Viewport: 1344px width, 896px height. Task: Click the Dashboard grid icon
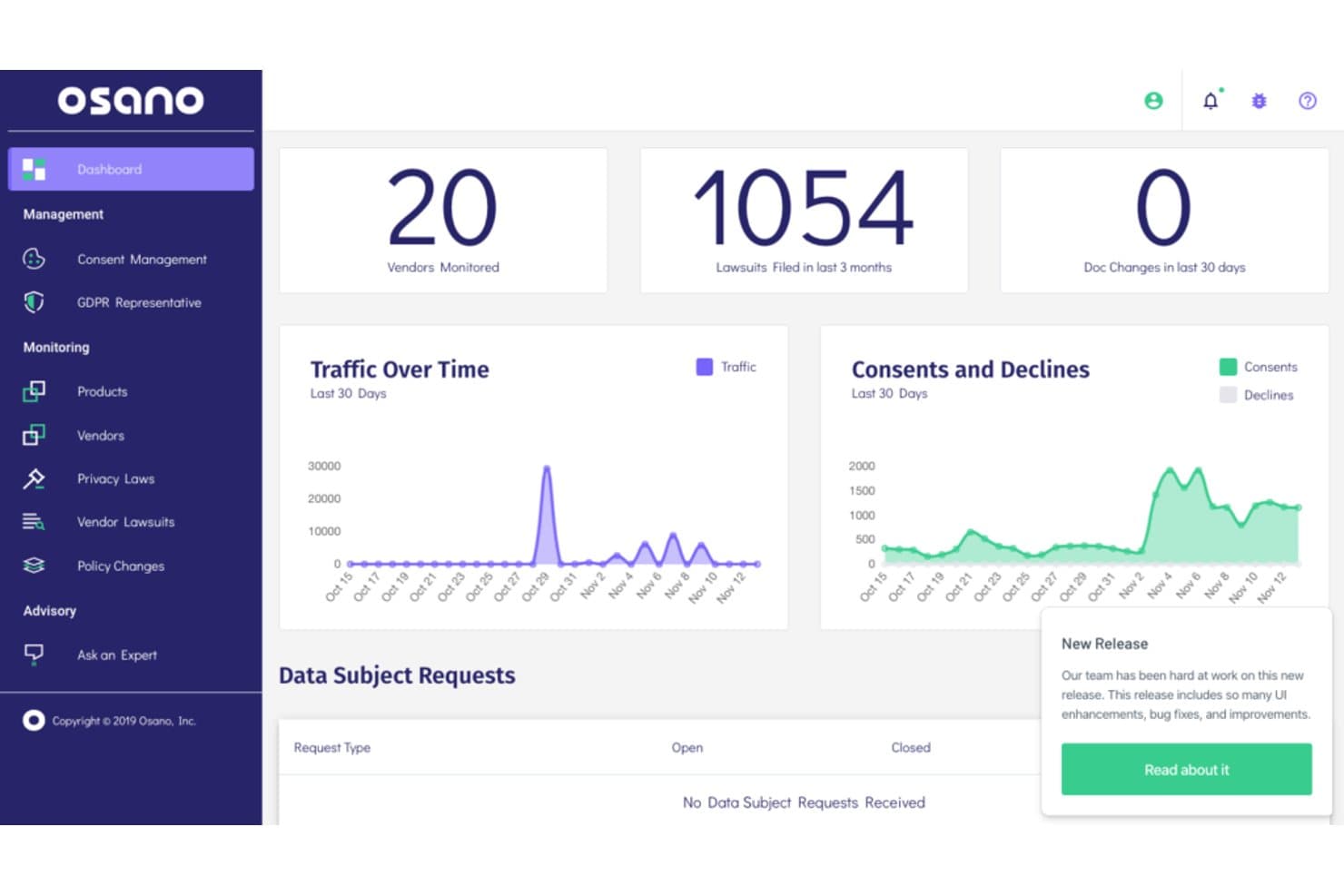tap(34, 169)
